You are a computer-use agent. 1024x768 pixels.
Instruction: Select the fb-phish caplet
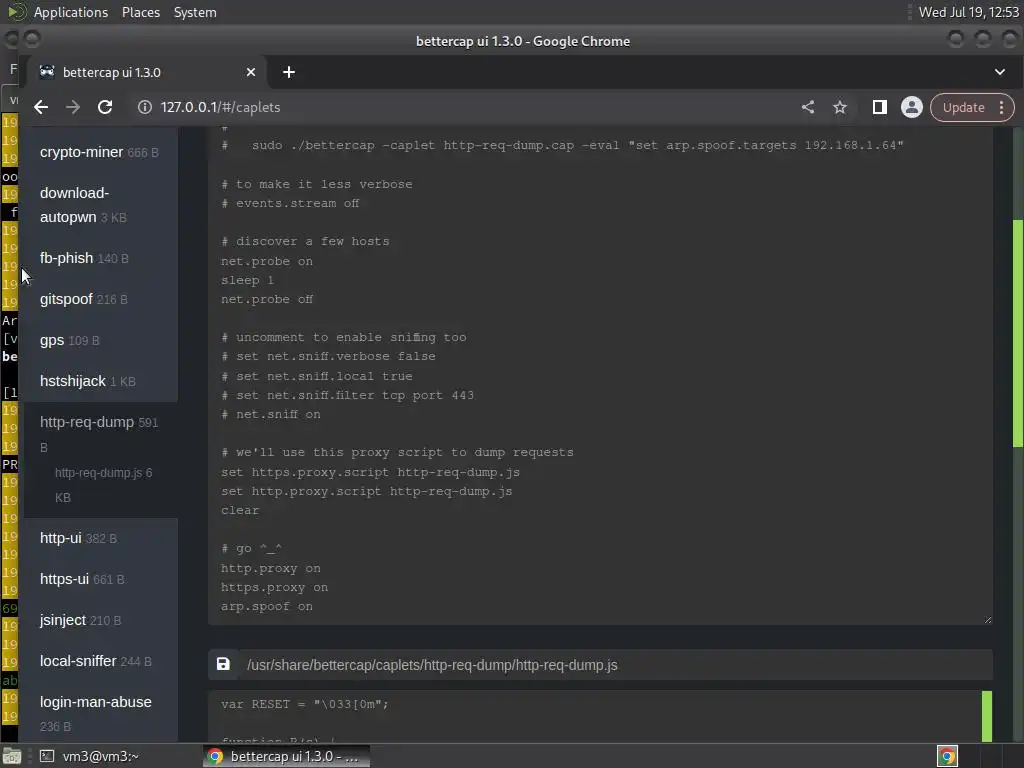point(99,258)
